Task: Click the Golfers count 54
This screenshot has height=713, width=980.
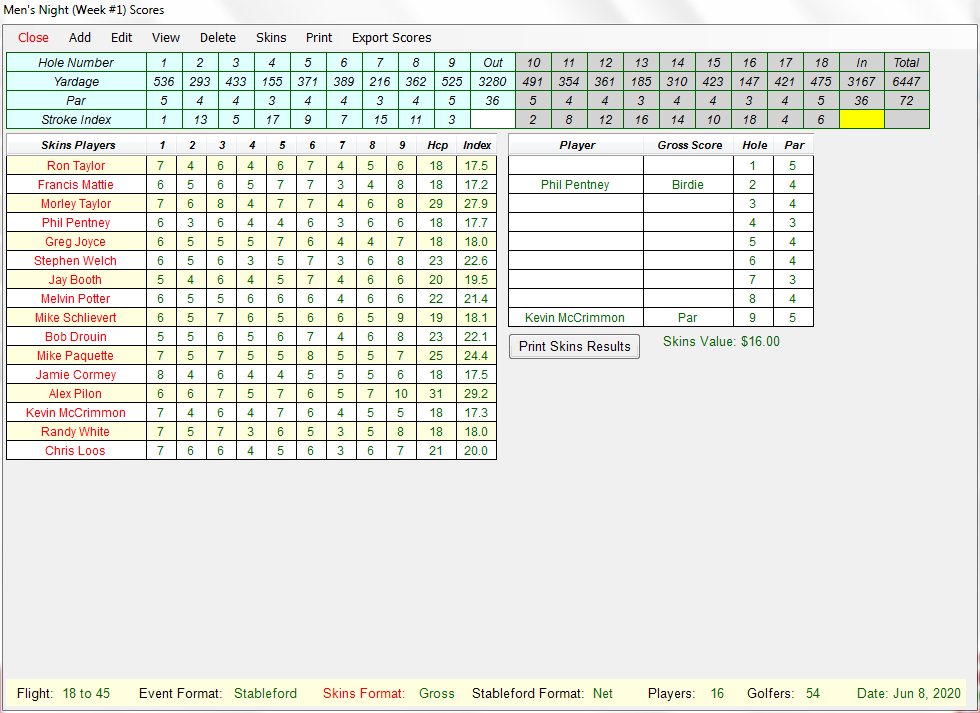Action: click(812, 693)
